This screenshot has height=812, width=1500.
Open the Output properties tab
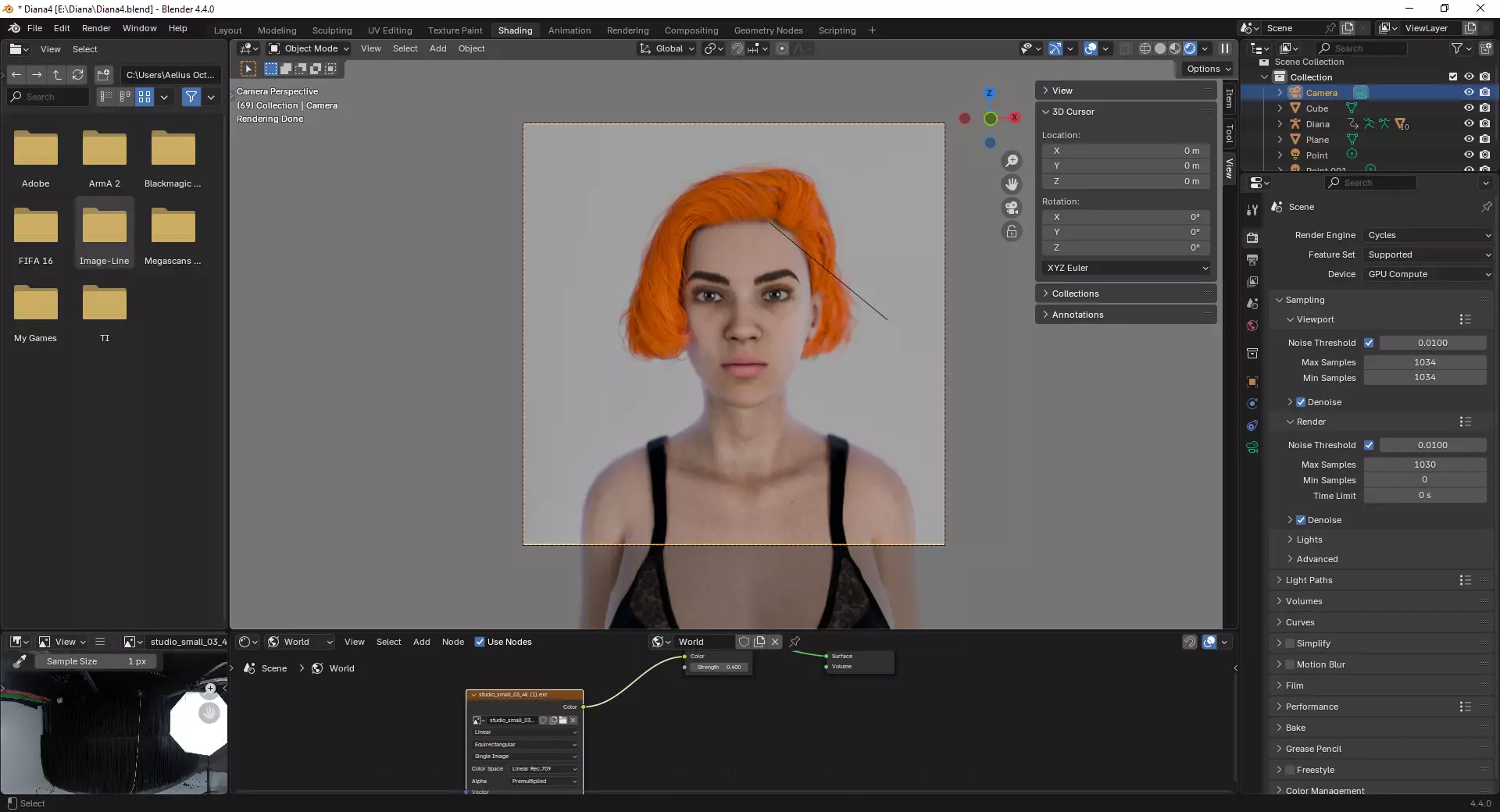(1252, 259)
